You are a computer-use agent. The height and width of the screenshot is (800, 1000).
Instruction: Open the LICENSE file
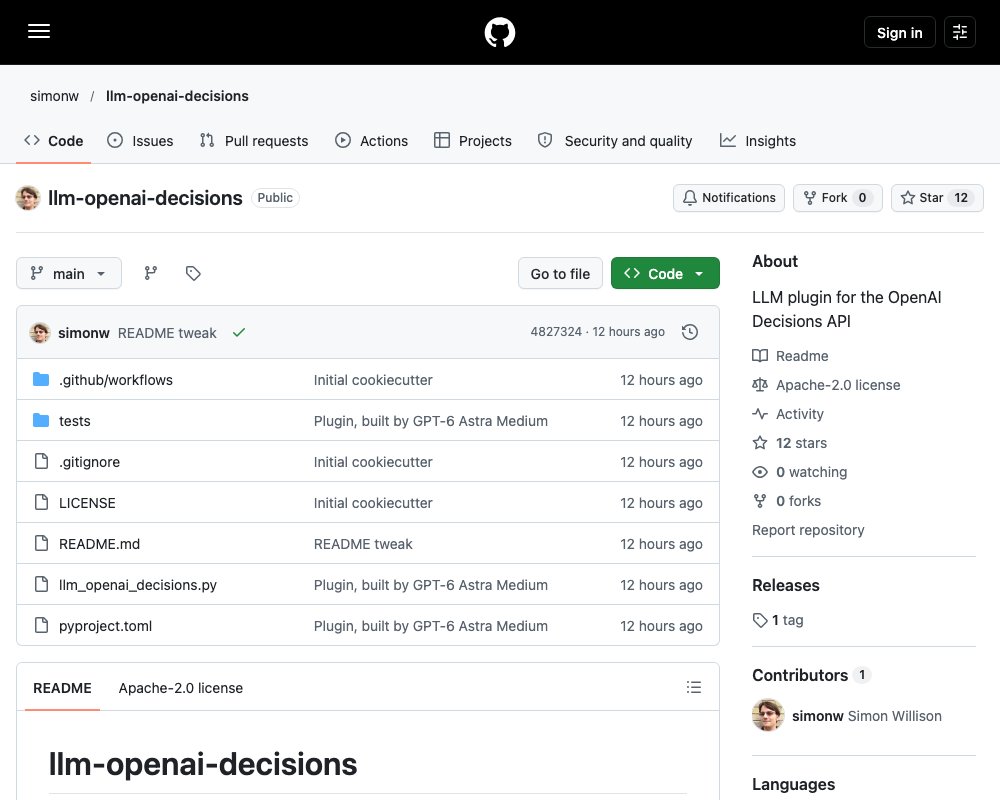point(87,503)
